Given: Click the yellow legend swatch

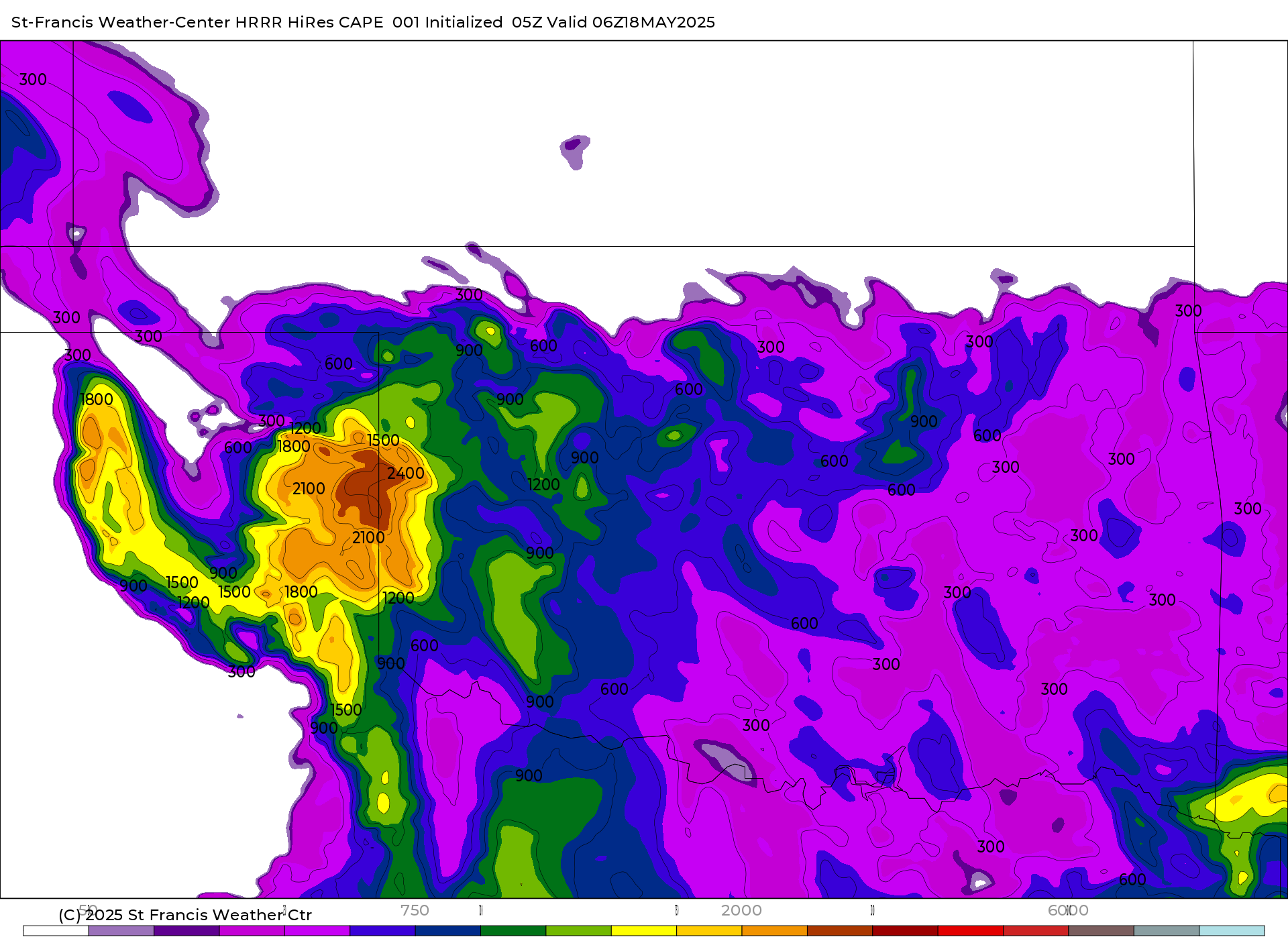Looking at the screenshot, I should point(644,931).
